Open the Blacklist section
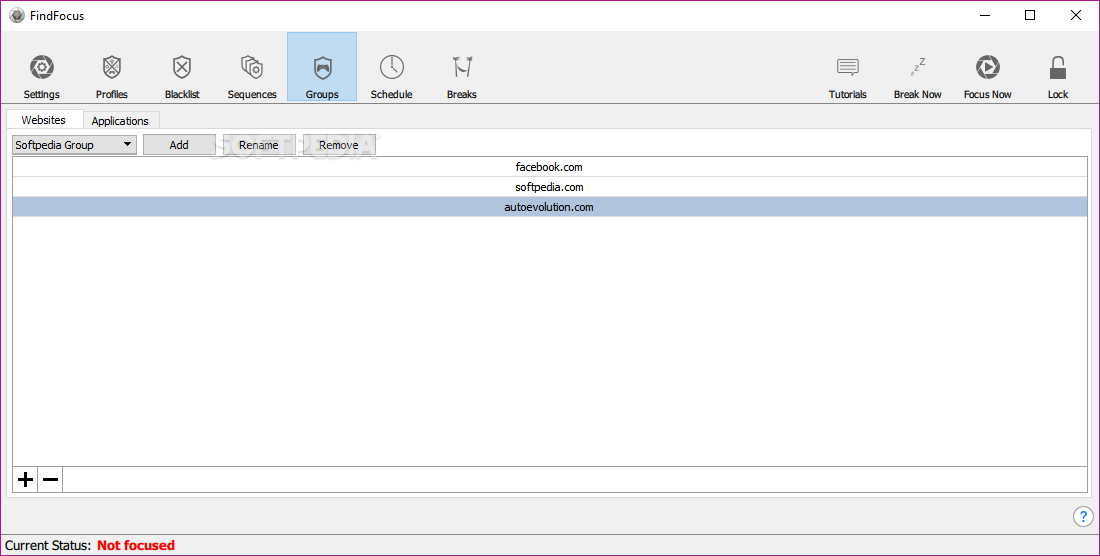The width and height of the screenshot is (1100, 556). 182,76
